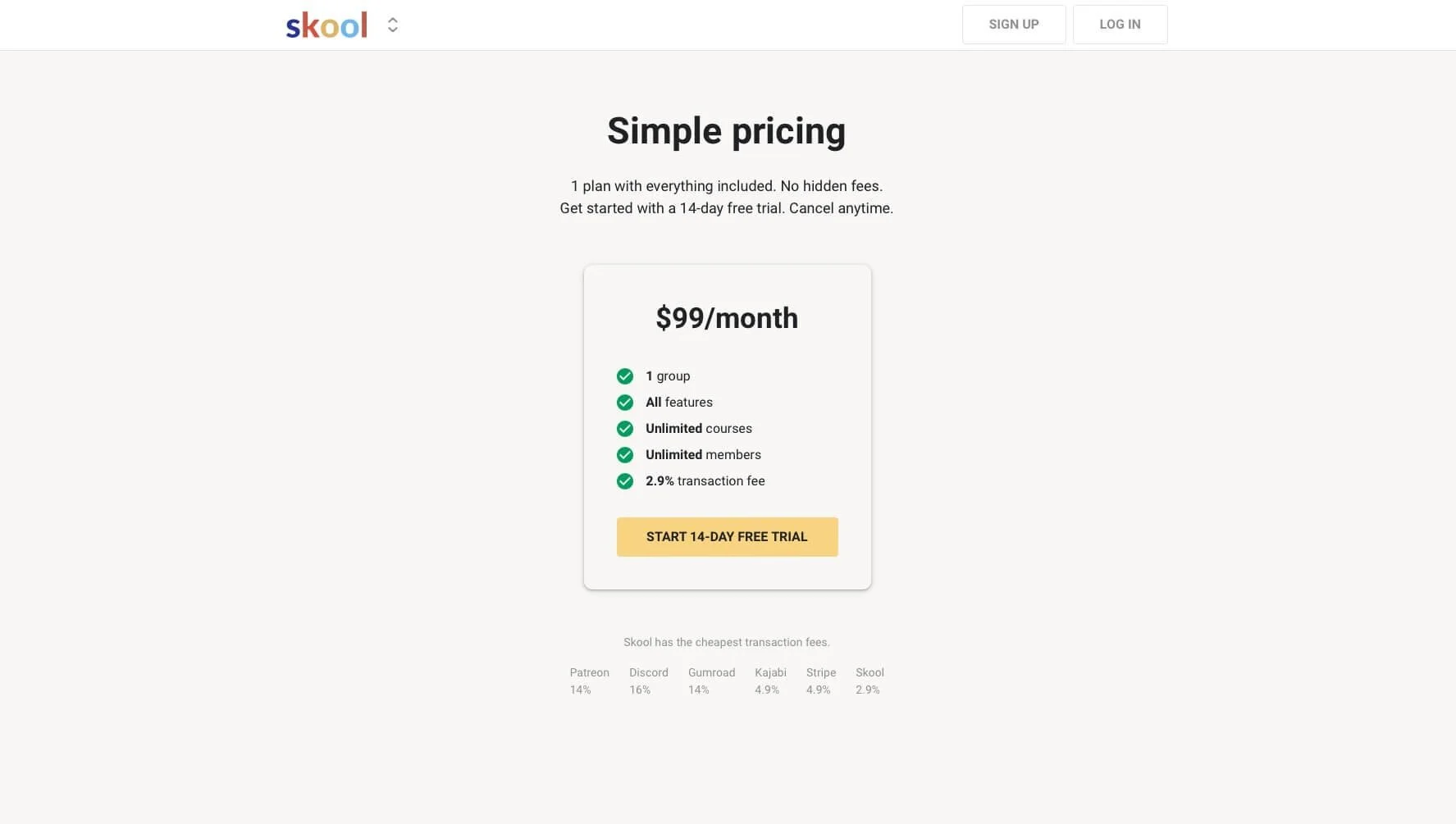Click the check icon by 2.9% transaction fee
This screenshot has width=1456, height=824.
coord(625,481)
